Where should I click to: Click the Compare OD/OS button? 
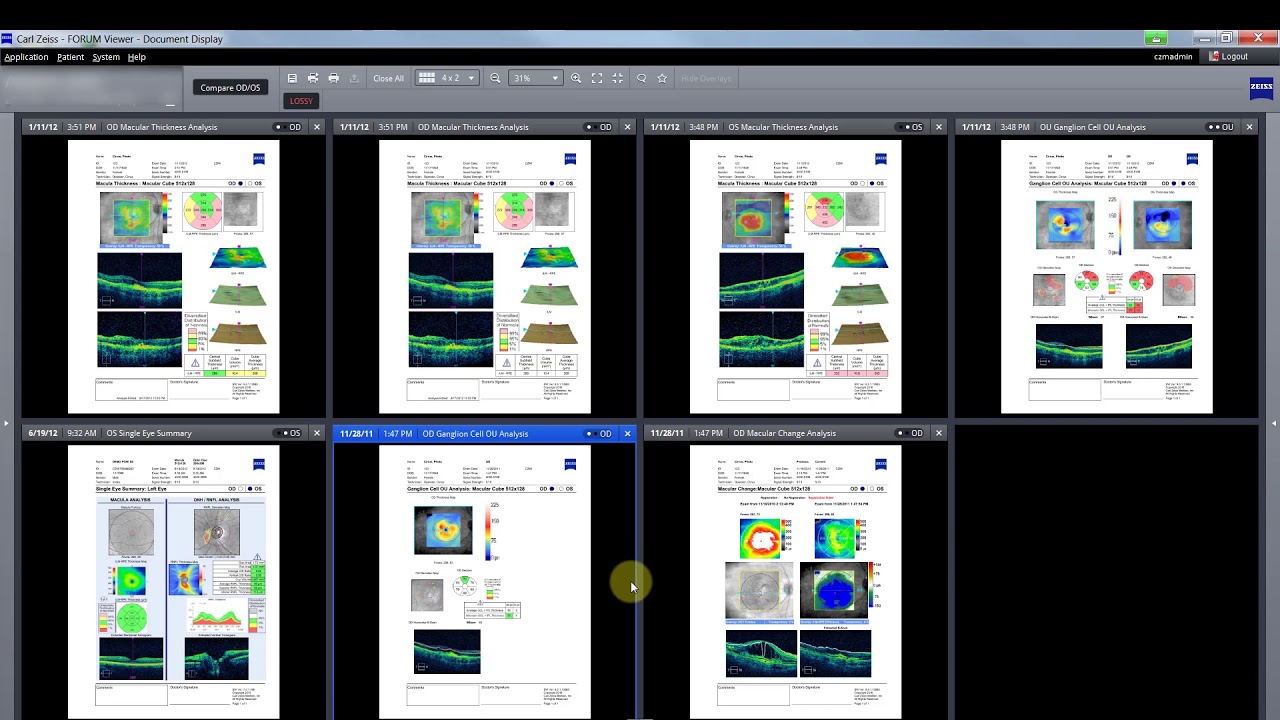(230, 87)
